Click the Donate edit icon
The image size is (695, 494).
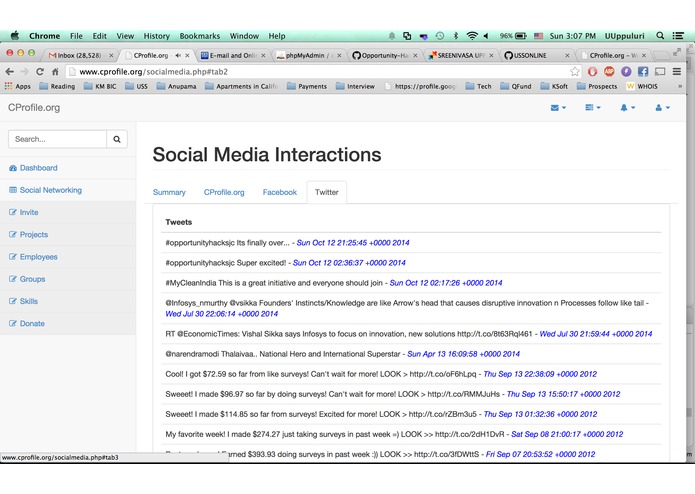(x=13, y=323)
